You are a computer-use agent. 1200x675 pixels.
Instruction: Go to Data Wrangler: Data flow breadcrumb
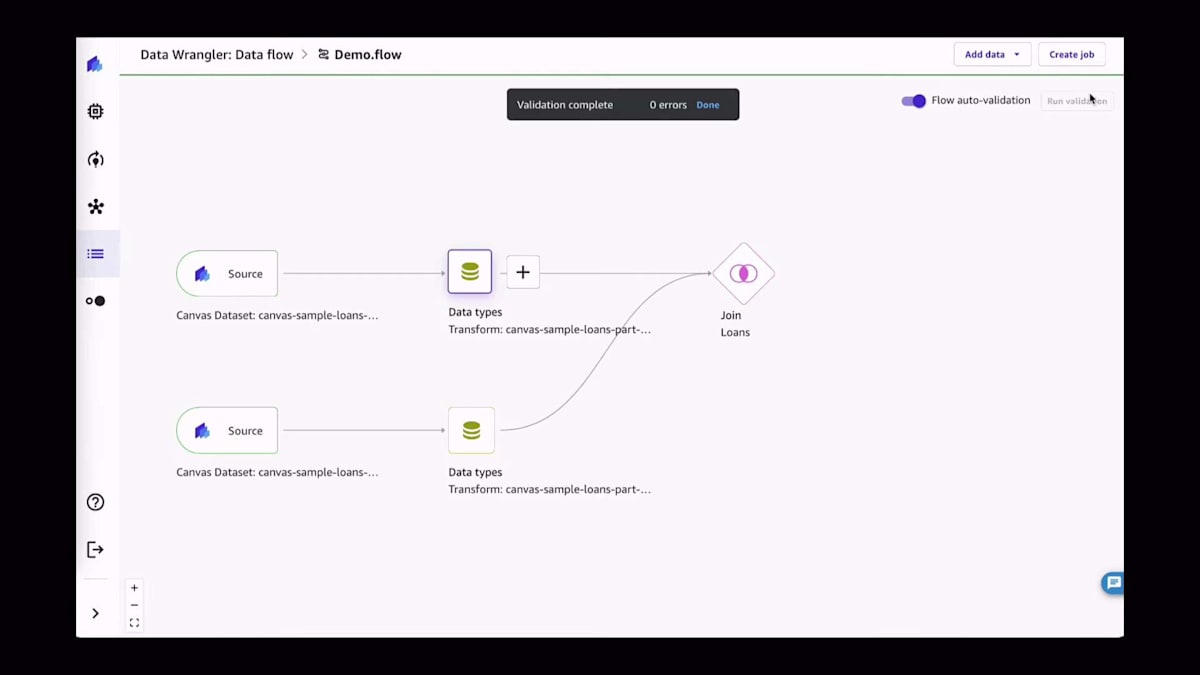coord(217,55)
